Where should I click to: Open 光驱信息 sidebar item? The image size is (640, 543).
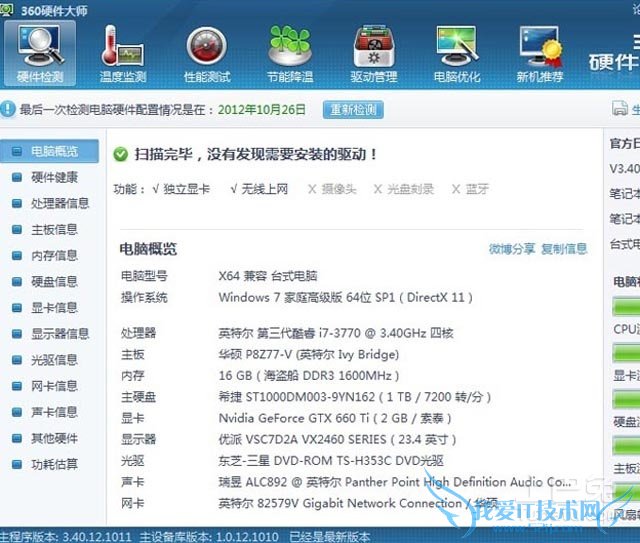(x=49, y=360)
